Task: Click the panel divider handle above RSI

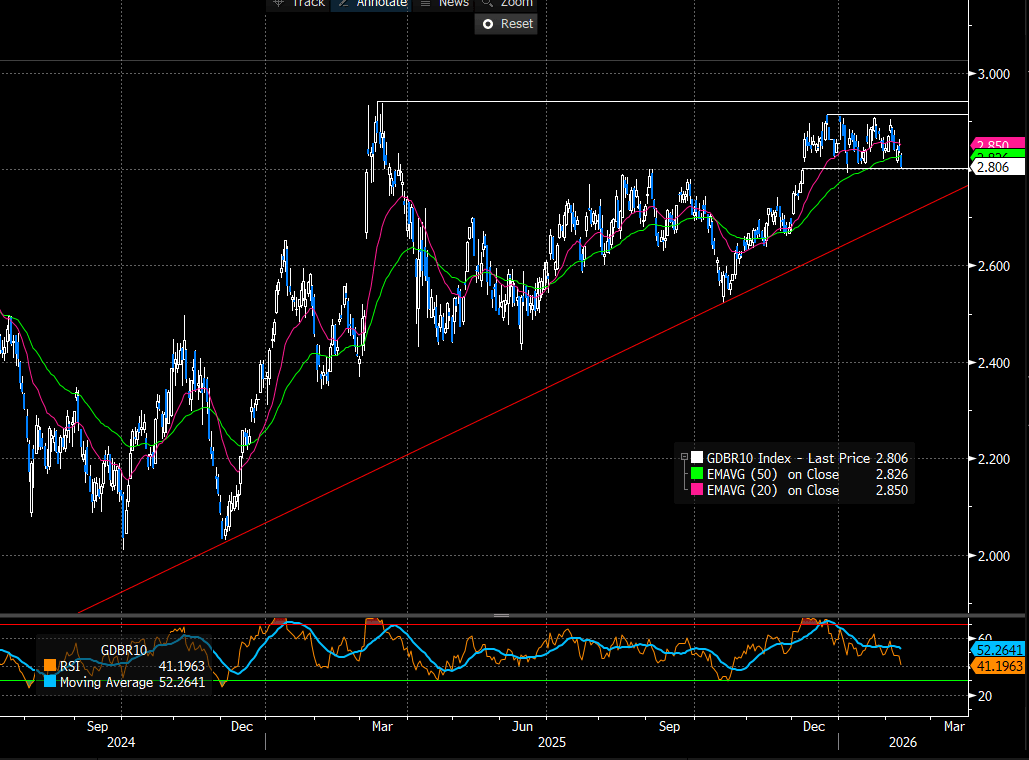Action: tap(501, 616)
